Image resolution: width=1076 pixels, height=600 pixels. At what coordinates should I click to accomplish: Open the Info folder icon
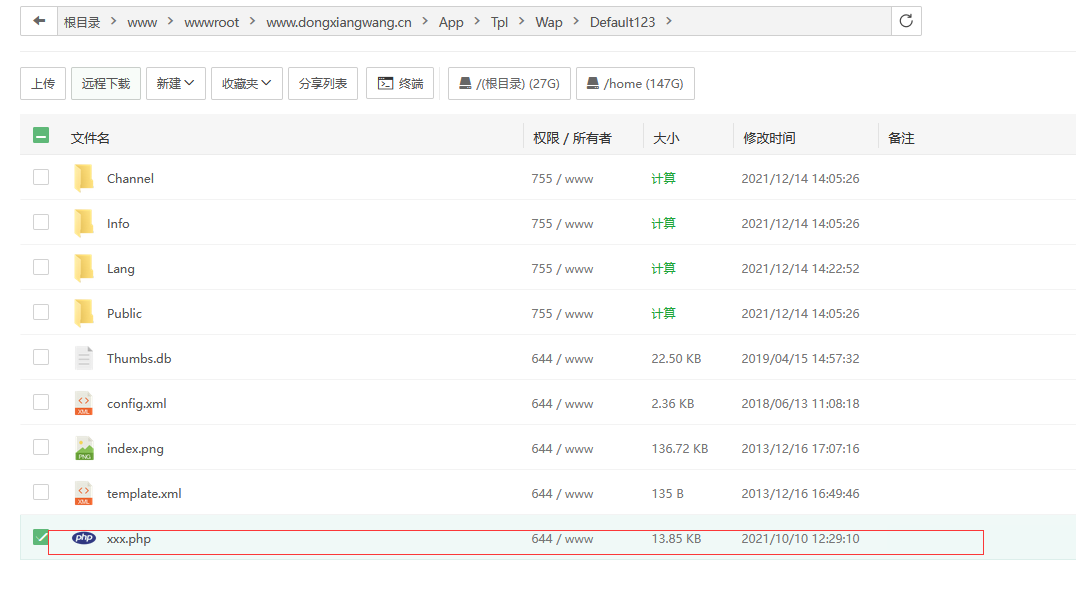(84, 223)
